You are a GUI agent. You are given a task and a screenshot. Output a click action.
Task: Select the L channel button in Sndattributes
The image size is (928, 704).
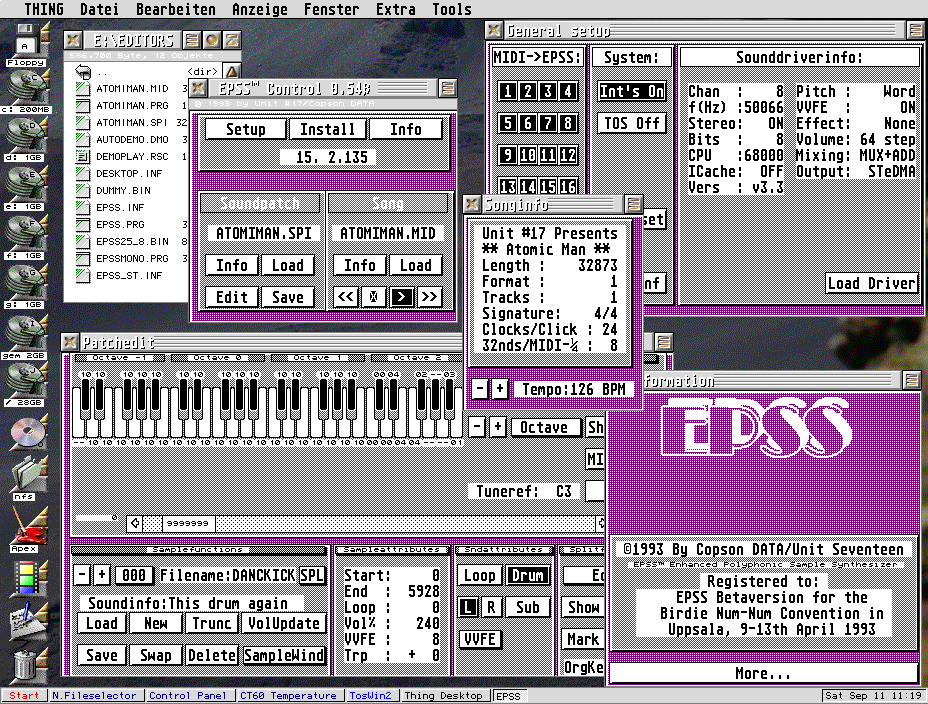click(x=468, y=607)
